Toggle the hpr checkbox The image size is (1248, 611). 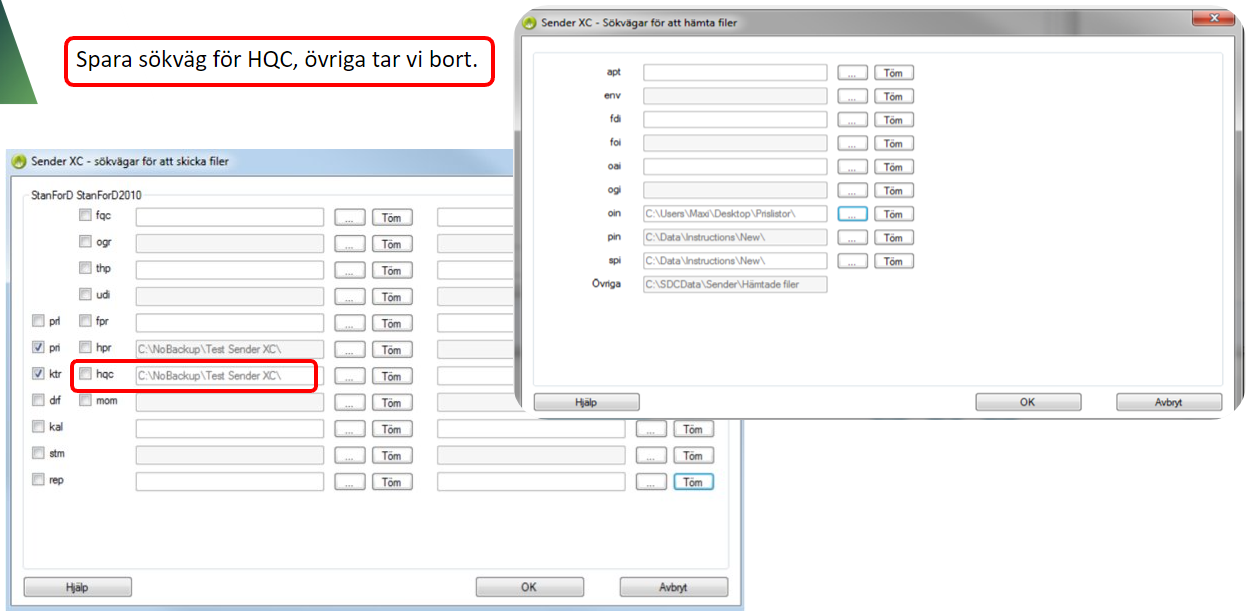pyautogui.click(x=85, y=348)
